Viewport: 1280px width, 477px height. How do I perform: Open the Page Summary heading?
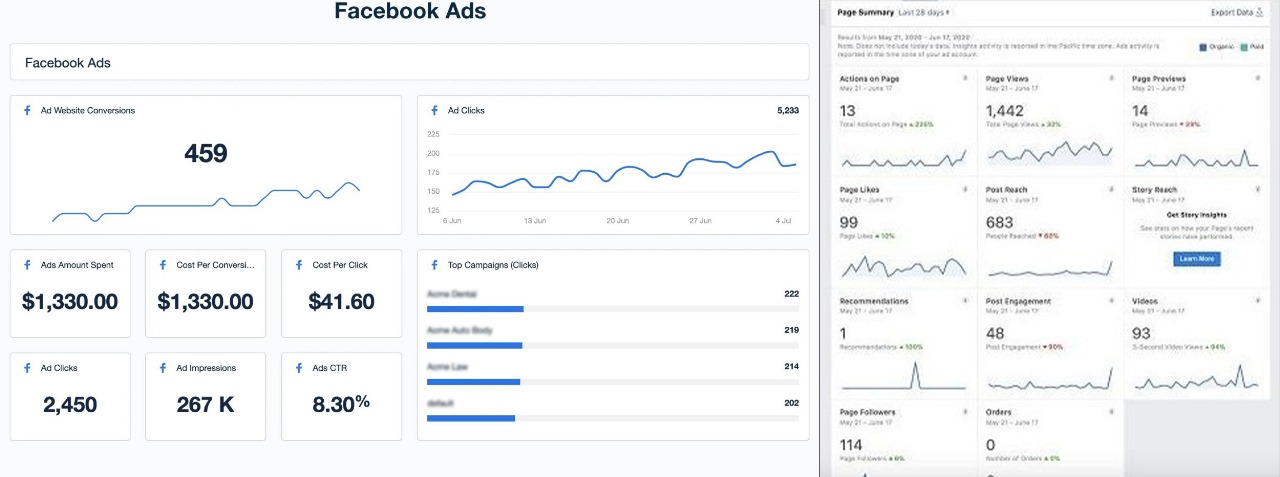863,13
